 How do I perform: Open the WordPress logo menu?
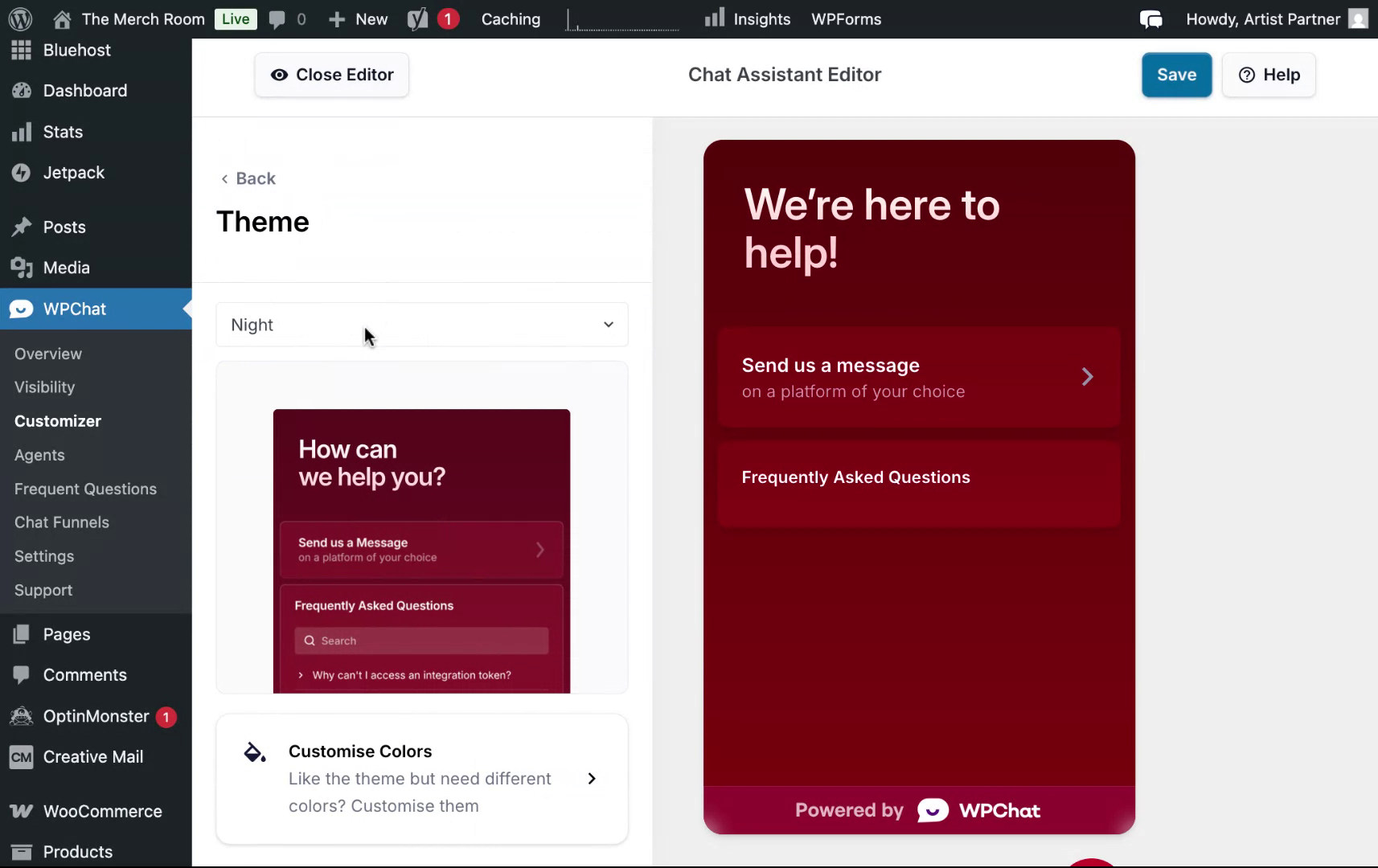point(19,18)
